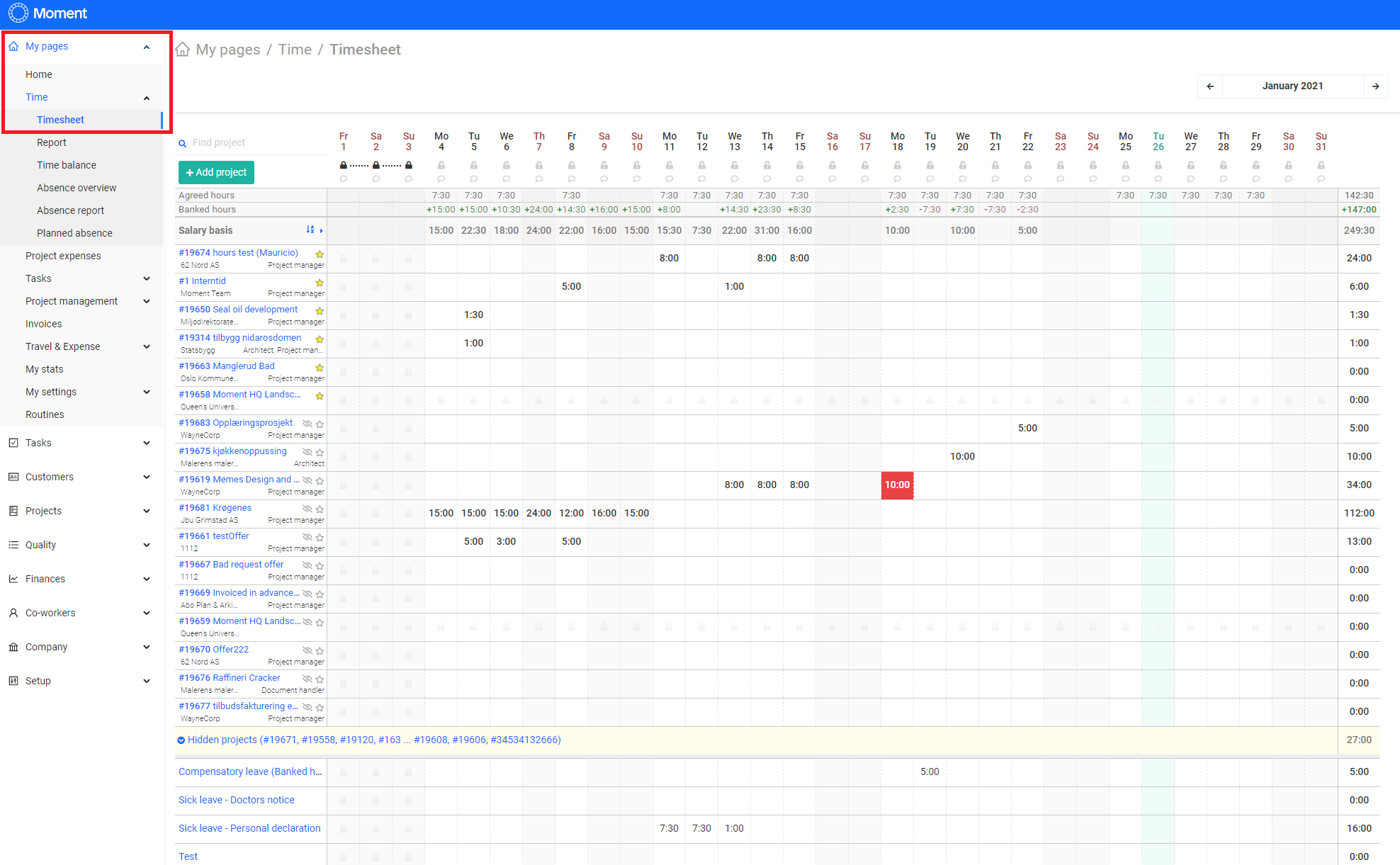This screenshot has height=865, width=1400.
Task: Click the hide eye icon for #19675 kjøkkenoppussing
Action: tap(307, 452)
